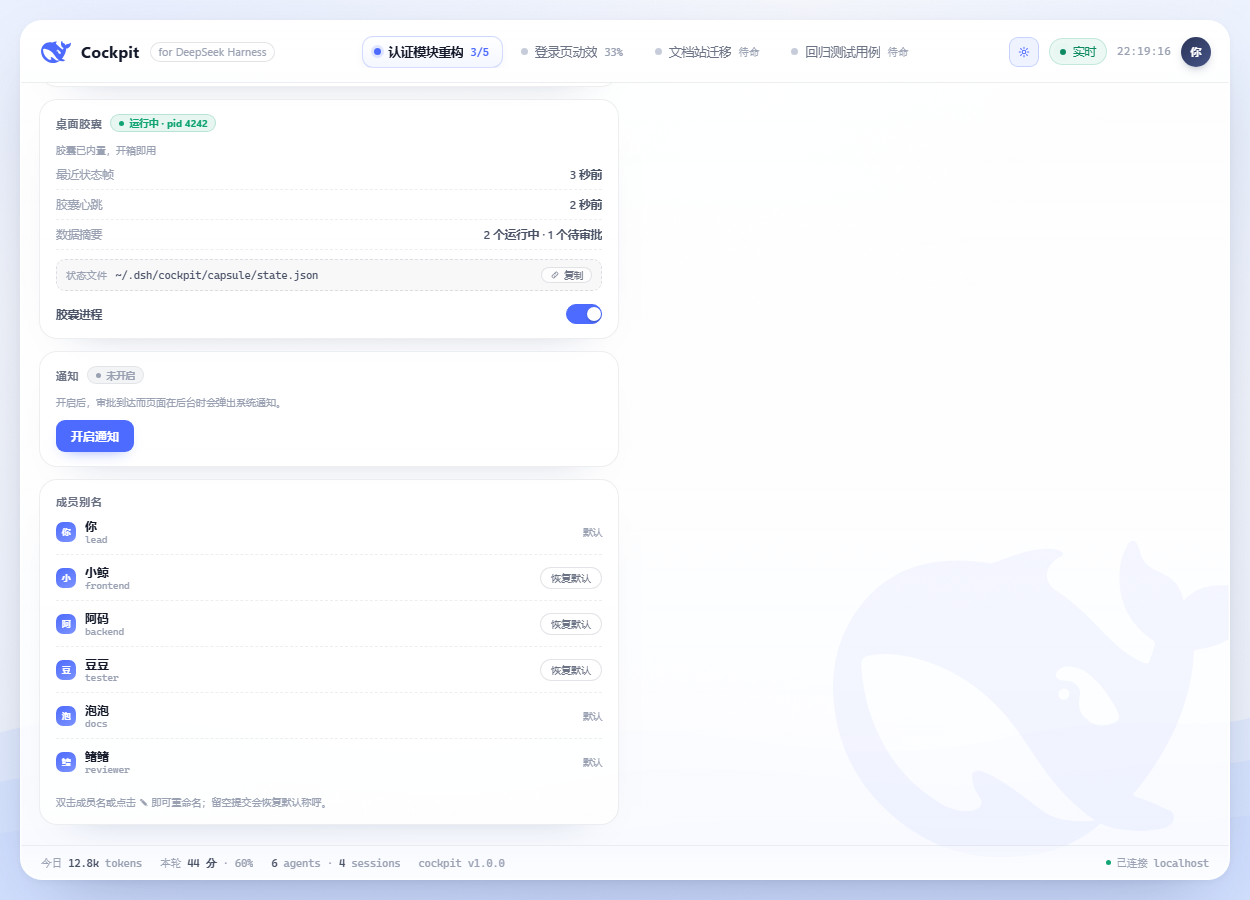1250x900 pixels.
Task: Click the 实时 live status badge
Action: click(1078, 52)
